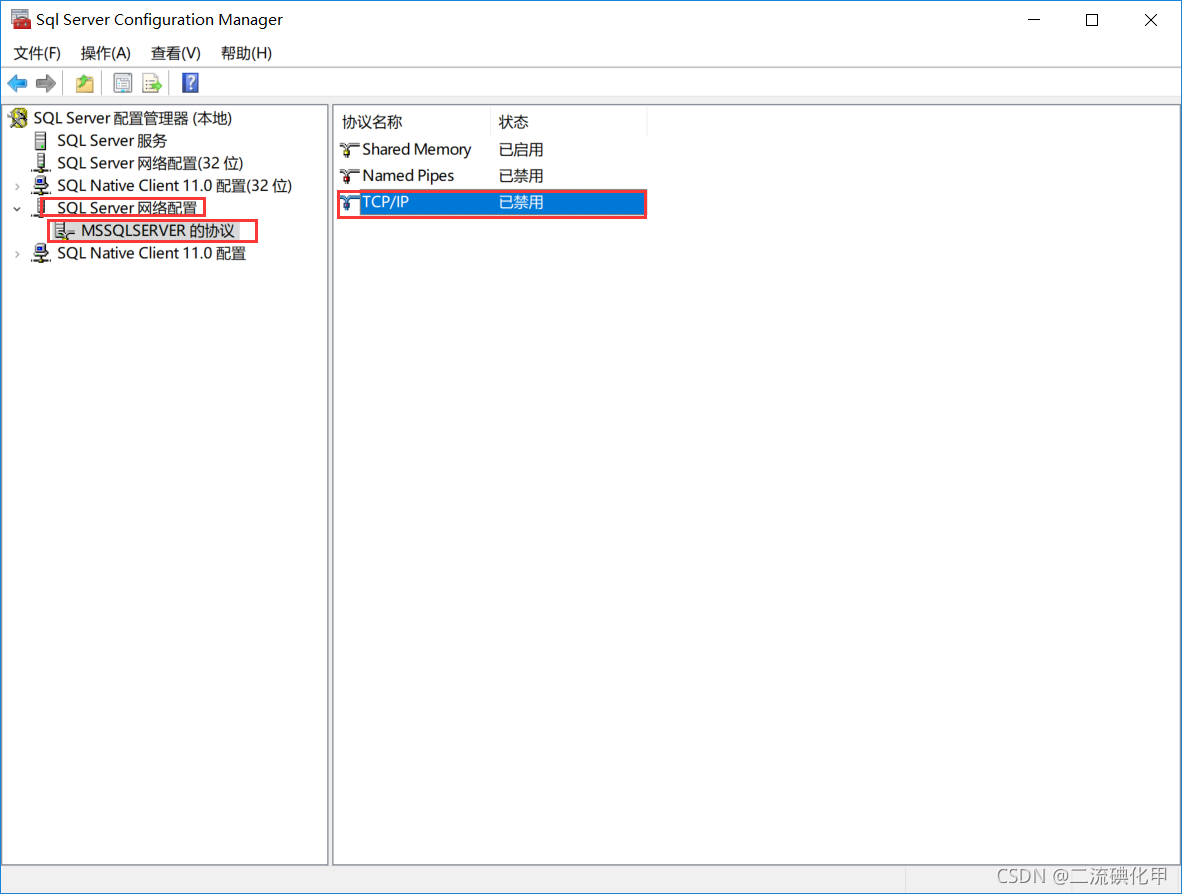Close the Sql Server Configuration Manager window

tap(1150, 20)
